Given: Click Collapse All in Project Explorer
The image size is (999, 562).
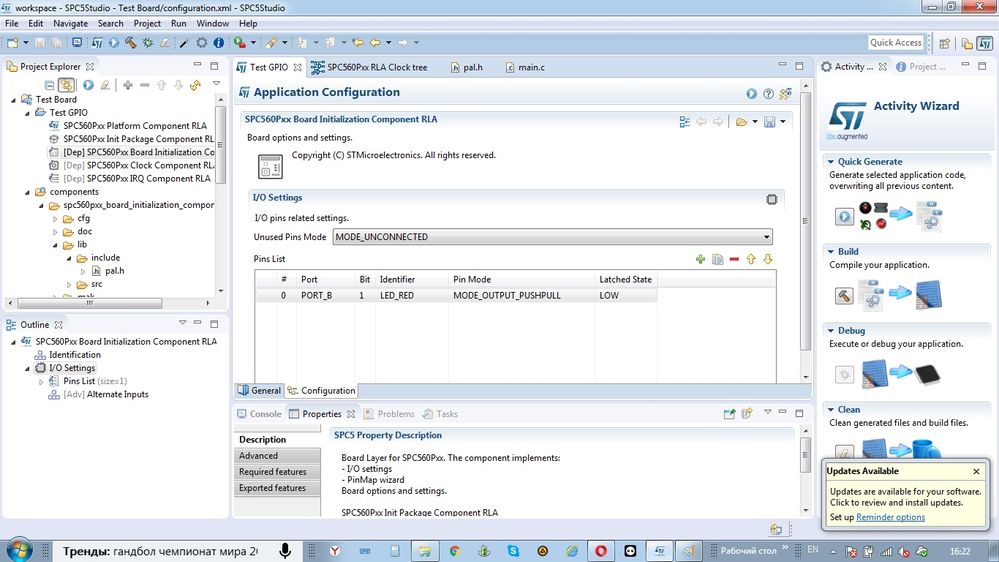Looking at the screenshot, I should (x=49, y=85).
